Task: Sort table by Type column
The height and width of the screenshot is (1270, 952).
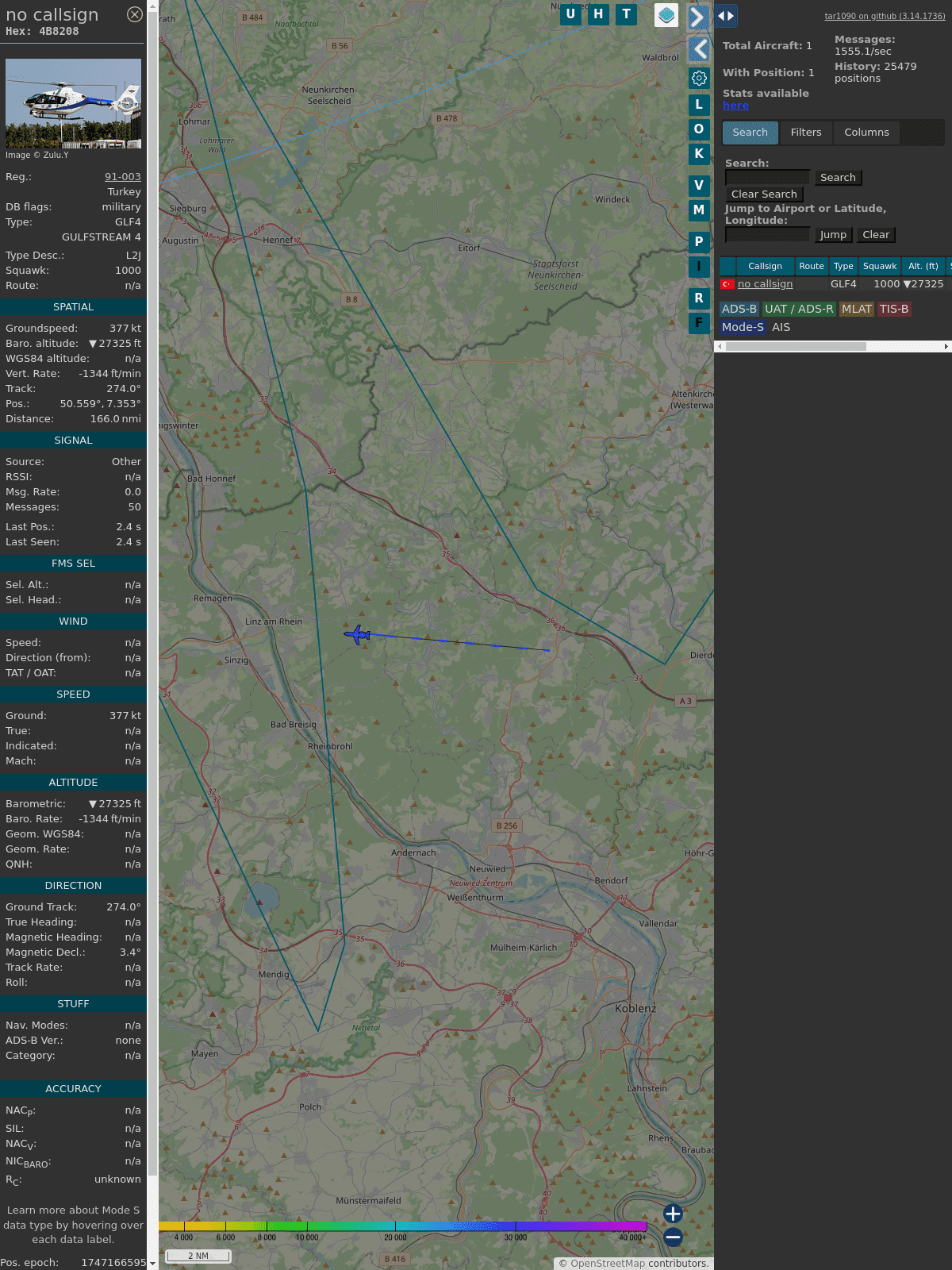Action: 843,267
